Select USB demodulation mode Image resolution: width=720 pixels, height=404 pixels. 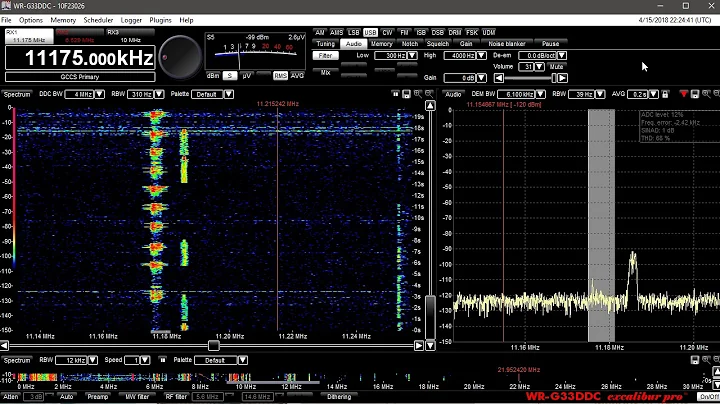(370, 33)
